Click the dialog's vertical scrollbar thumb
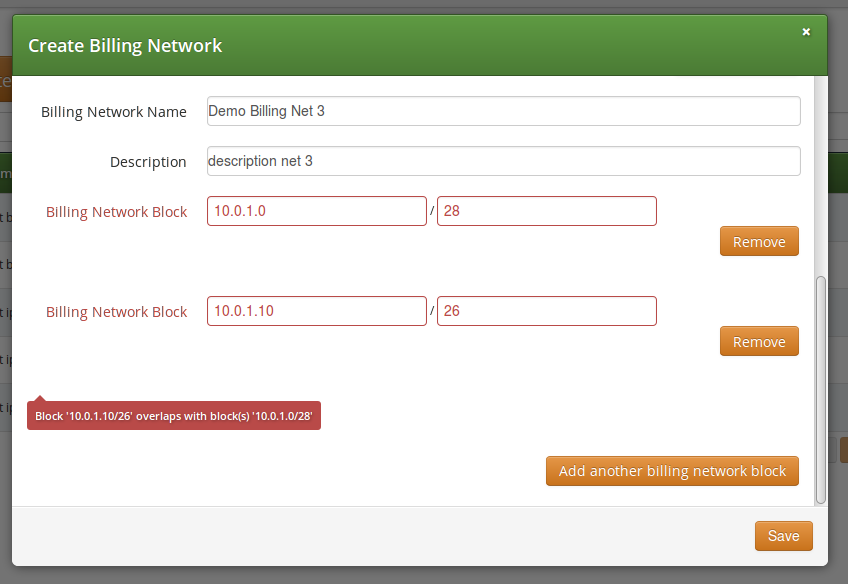This screenshot has width=848, height=584. tap(821, 390)
